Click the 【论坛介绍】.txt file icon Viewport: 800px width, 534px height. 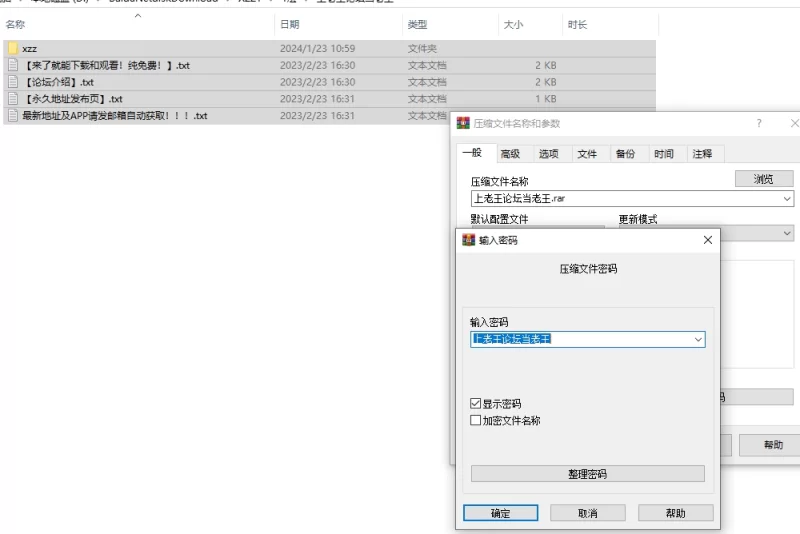pyautogui.click(x=13, y=82)
